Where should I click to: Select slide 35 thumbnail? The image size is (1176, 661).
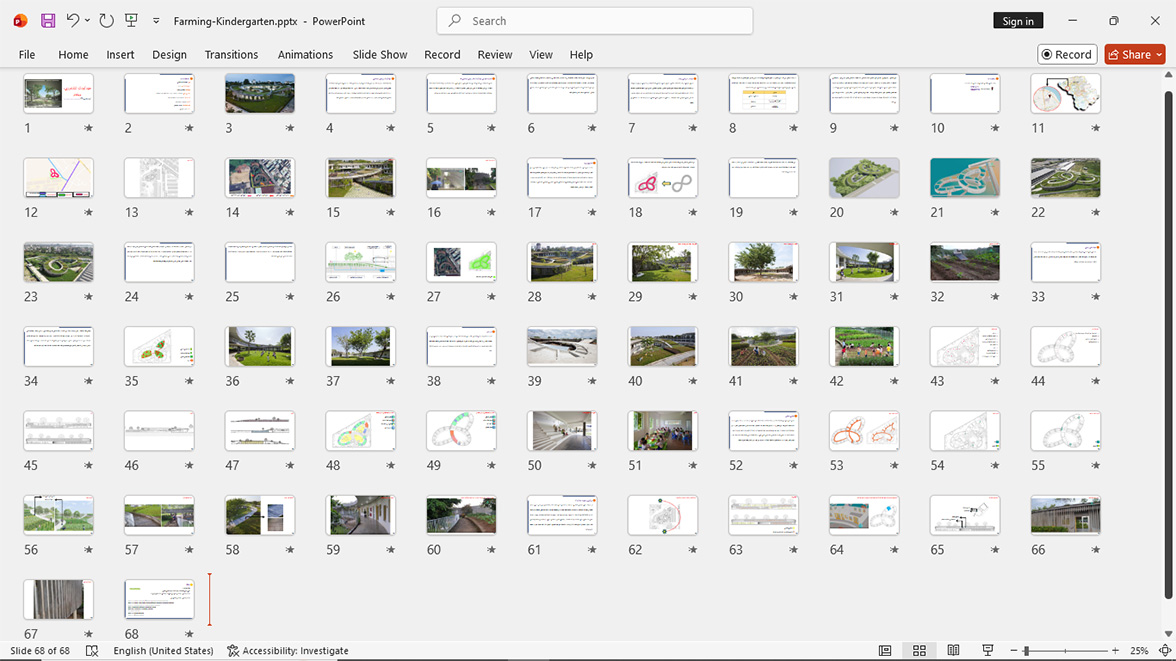[159, 347]
